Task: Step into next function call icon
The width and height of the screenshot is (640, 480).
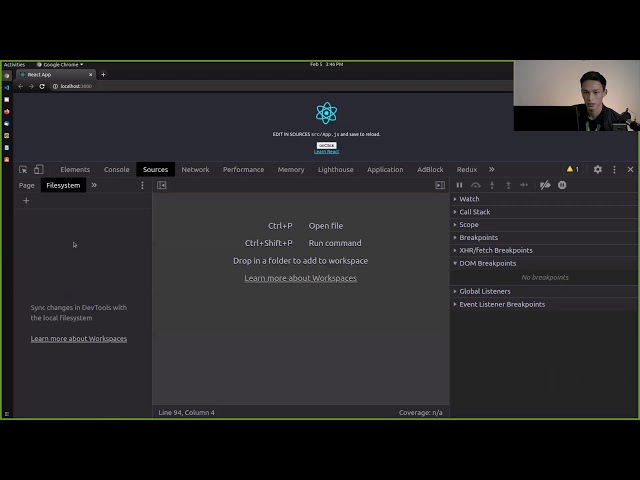Action: 492,185
